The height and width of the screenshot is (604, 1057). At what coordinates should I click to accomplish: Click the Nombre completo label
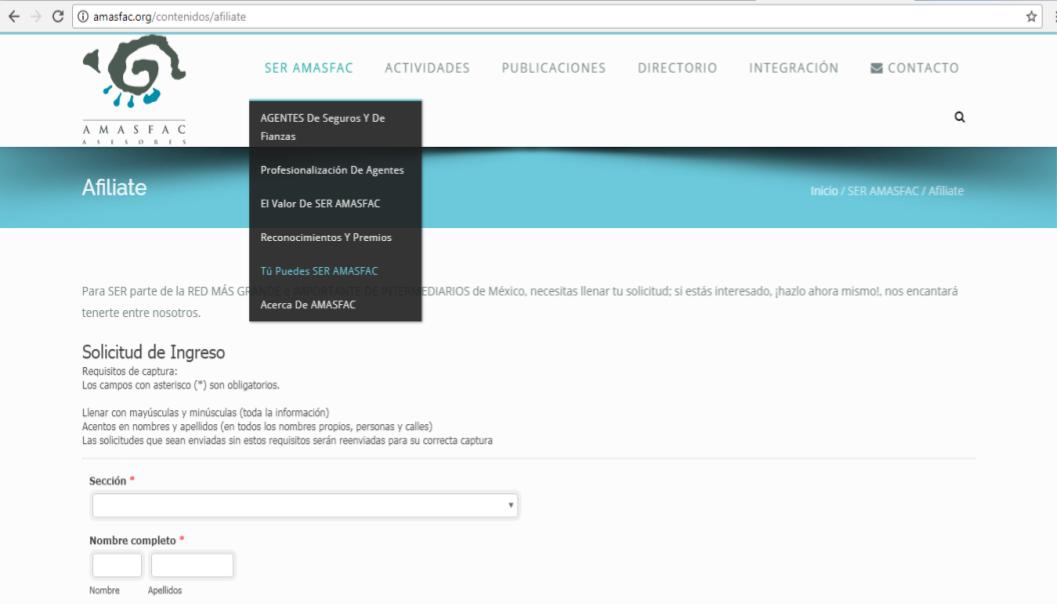(x=132, y=541)
